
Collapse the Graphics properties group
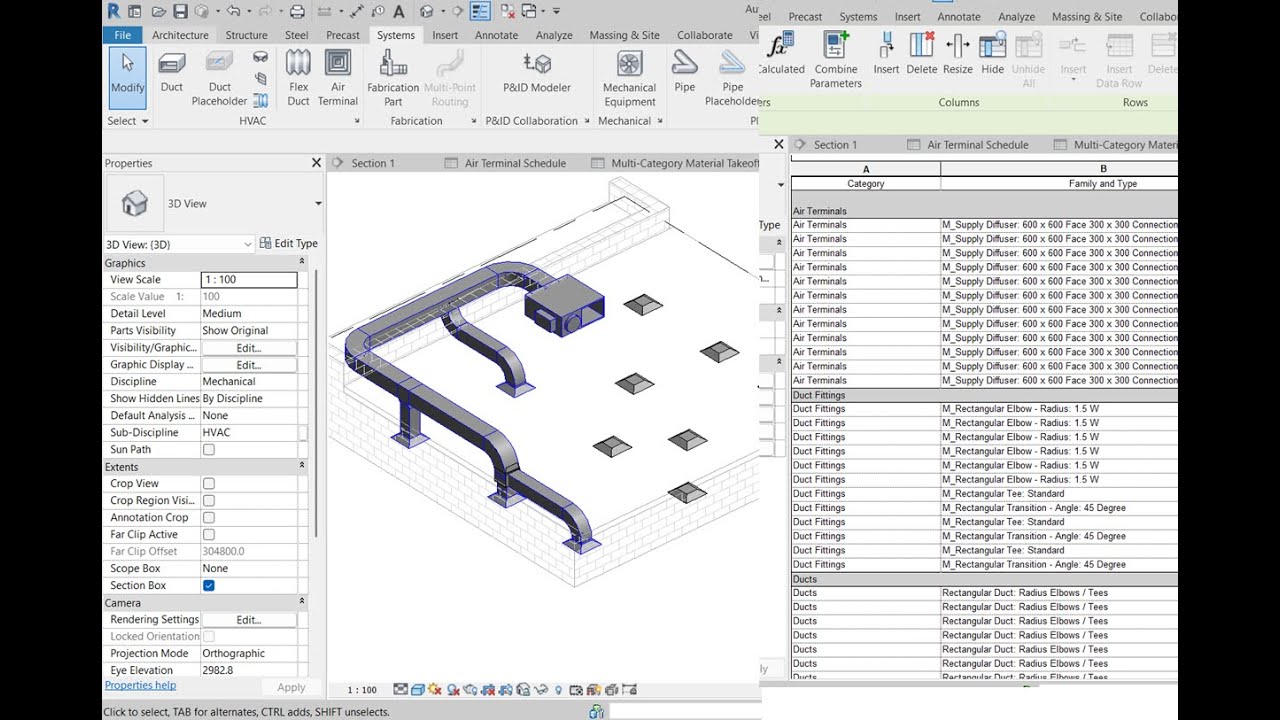(302, 263)
